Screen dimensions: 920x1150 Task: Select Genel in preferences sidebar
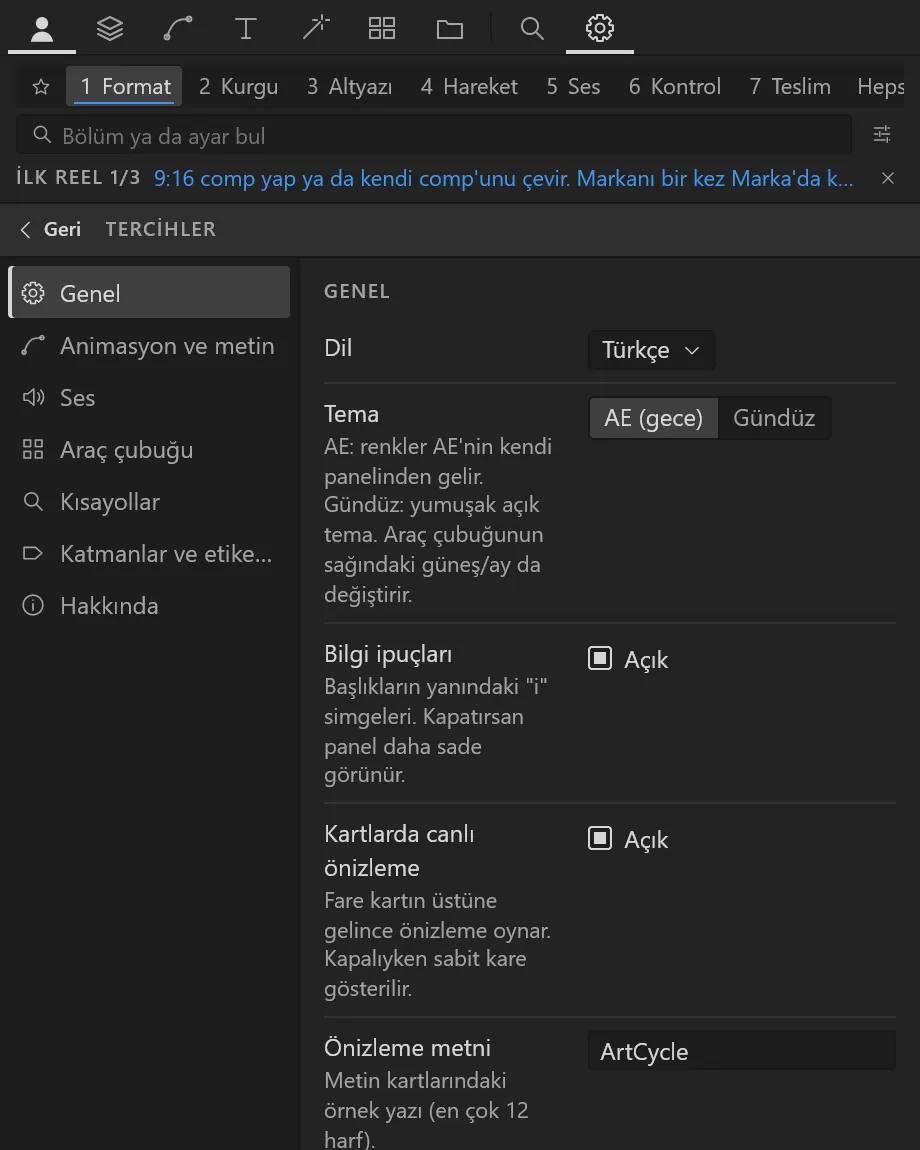point(150,293)
